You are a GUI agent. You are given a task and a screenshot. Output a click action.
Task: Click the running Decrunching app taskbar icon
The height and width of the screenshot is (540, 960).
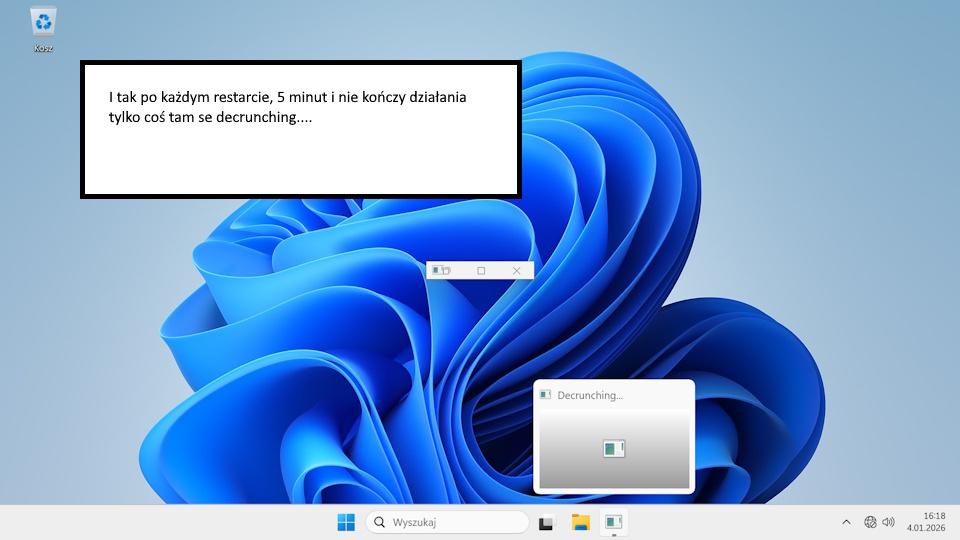[613, 522]
